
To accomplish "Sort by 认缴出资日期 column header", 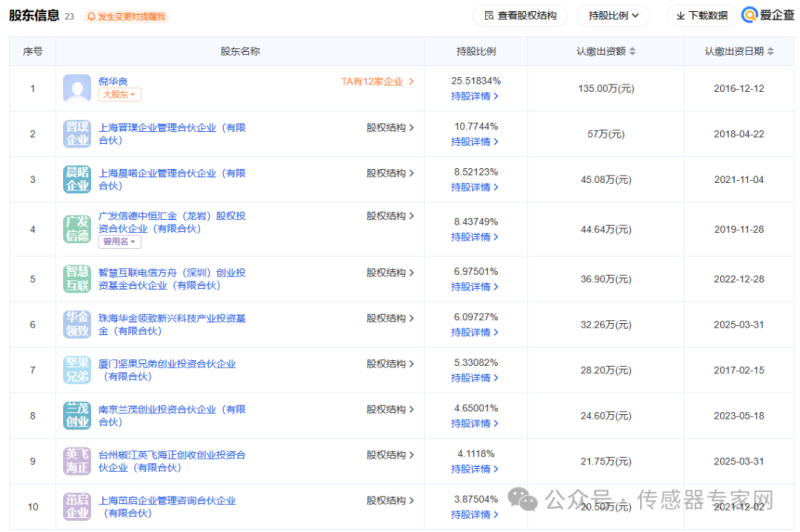I will 739,51.
